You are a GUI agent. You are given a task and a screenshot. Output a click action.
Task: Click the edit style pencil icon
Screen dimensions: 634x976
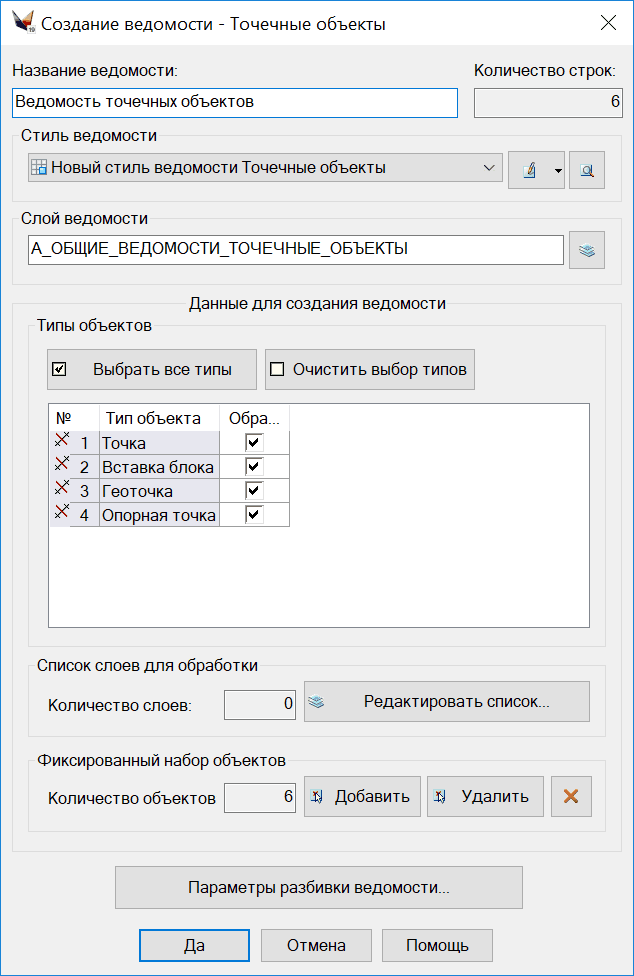coord(529,171)
